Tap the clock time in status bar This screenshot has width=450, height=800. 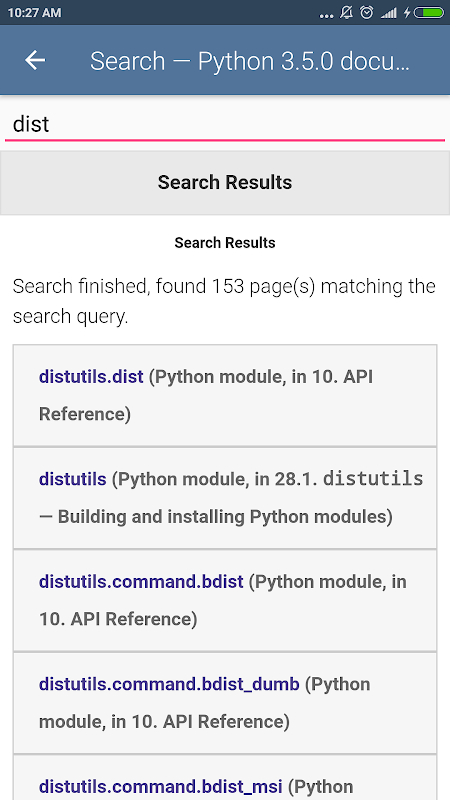pyautogui.click(x=34, y=13)
